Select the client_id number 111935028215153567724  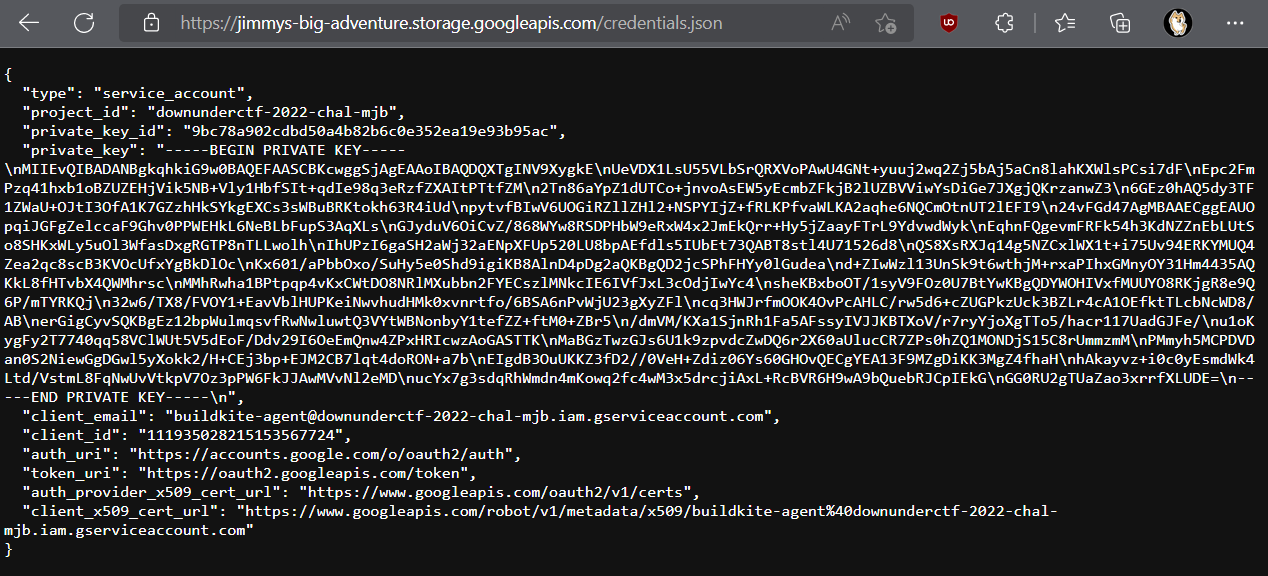(x=241, y=435)
